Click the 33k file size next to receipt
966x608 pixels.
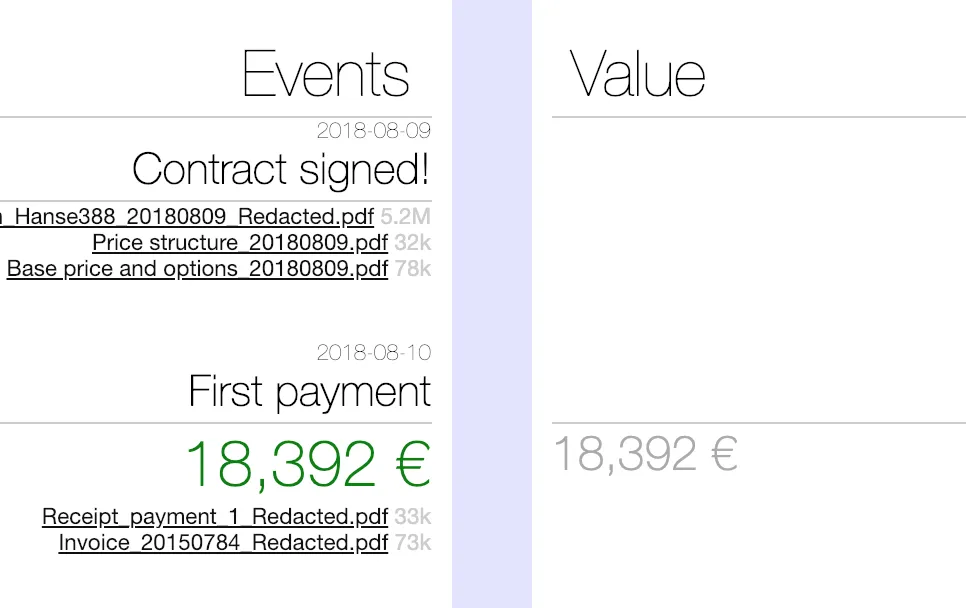click(x=412, y=517)
